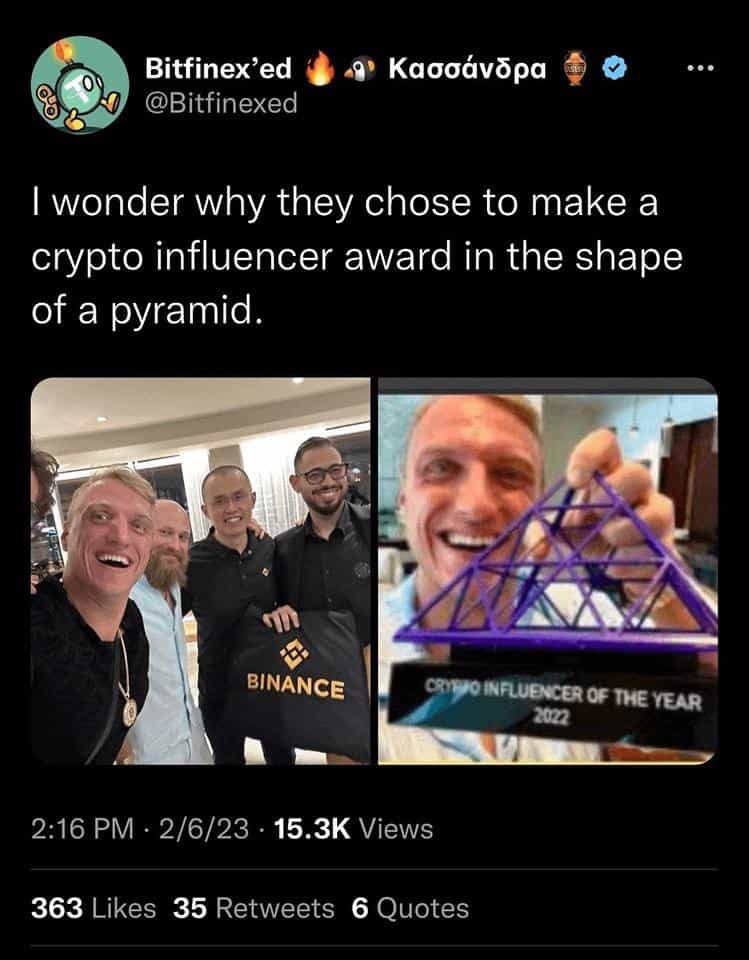Image resolution: width=749 pixels, height=960 pixels.
Task: Click the Binance logo on the black bag
Action: pyautogui.click(x=295, y=654)
